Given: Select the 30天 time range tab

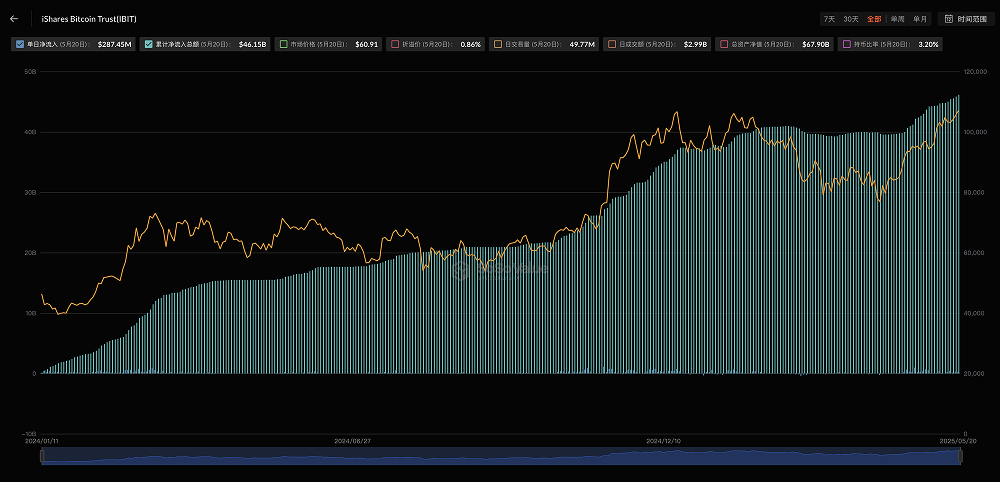Looking at the screenshot, I should 851,19.
